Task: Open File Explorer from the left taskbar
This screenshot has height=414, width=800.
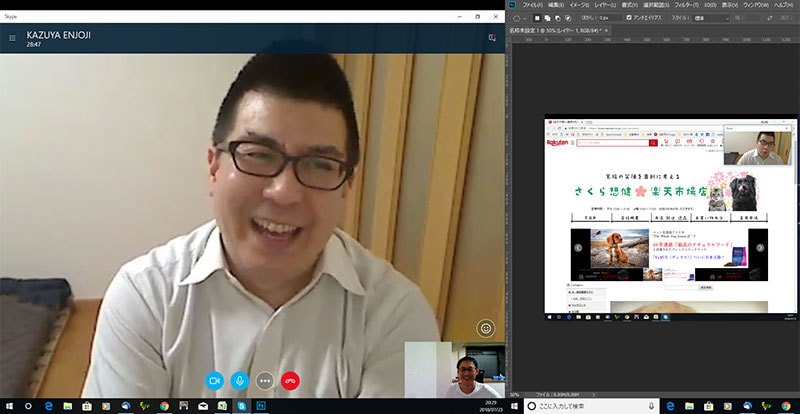Action: coord(67,406)
